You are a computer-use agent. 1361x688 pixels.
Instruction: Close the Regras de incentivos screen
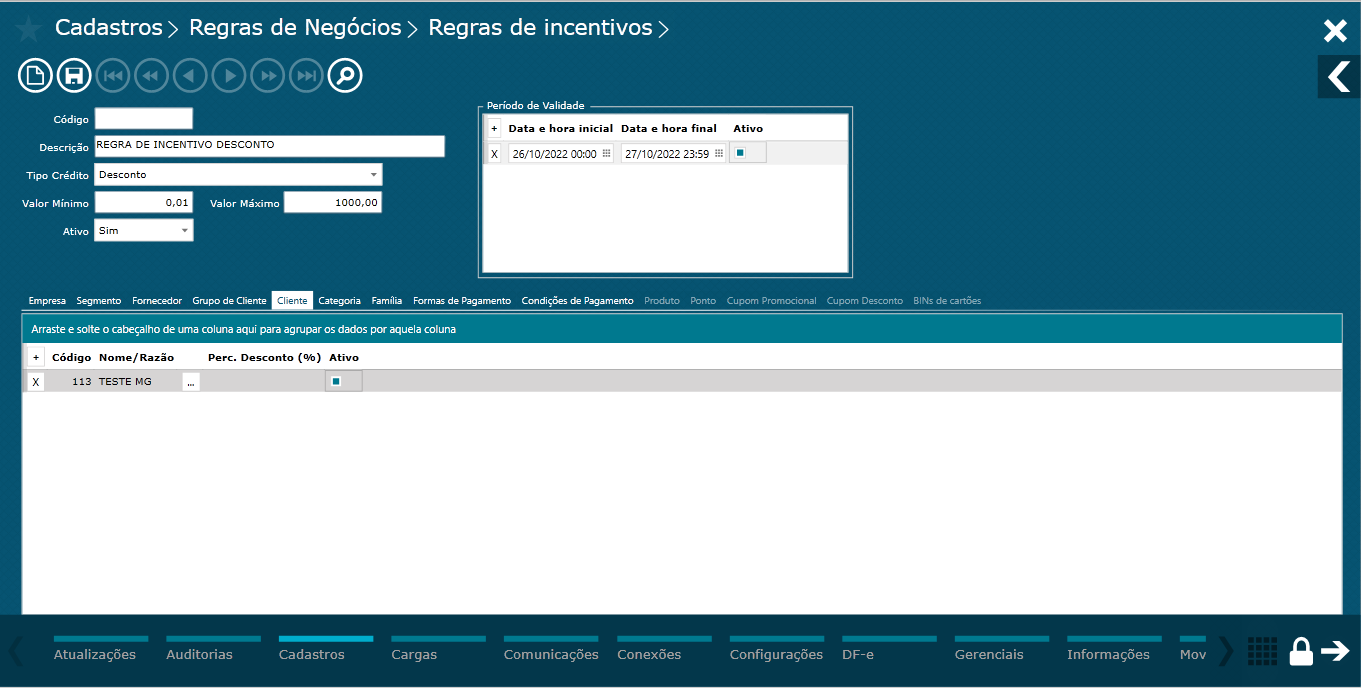coord(1335,31)
